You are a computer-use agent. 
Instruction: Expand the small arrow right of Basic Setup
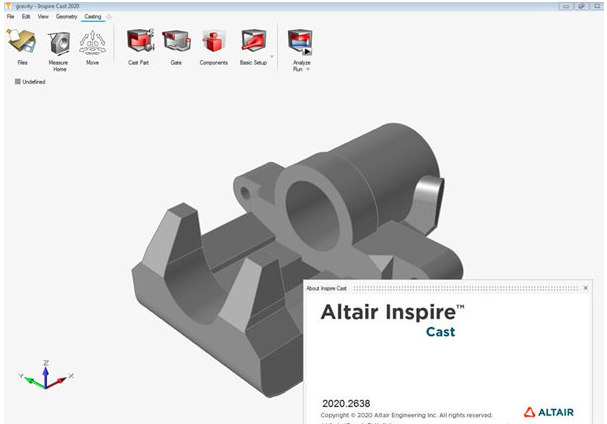pos(271,57)
